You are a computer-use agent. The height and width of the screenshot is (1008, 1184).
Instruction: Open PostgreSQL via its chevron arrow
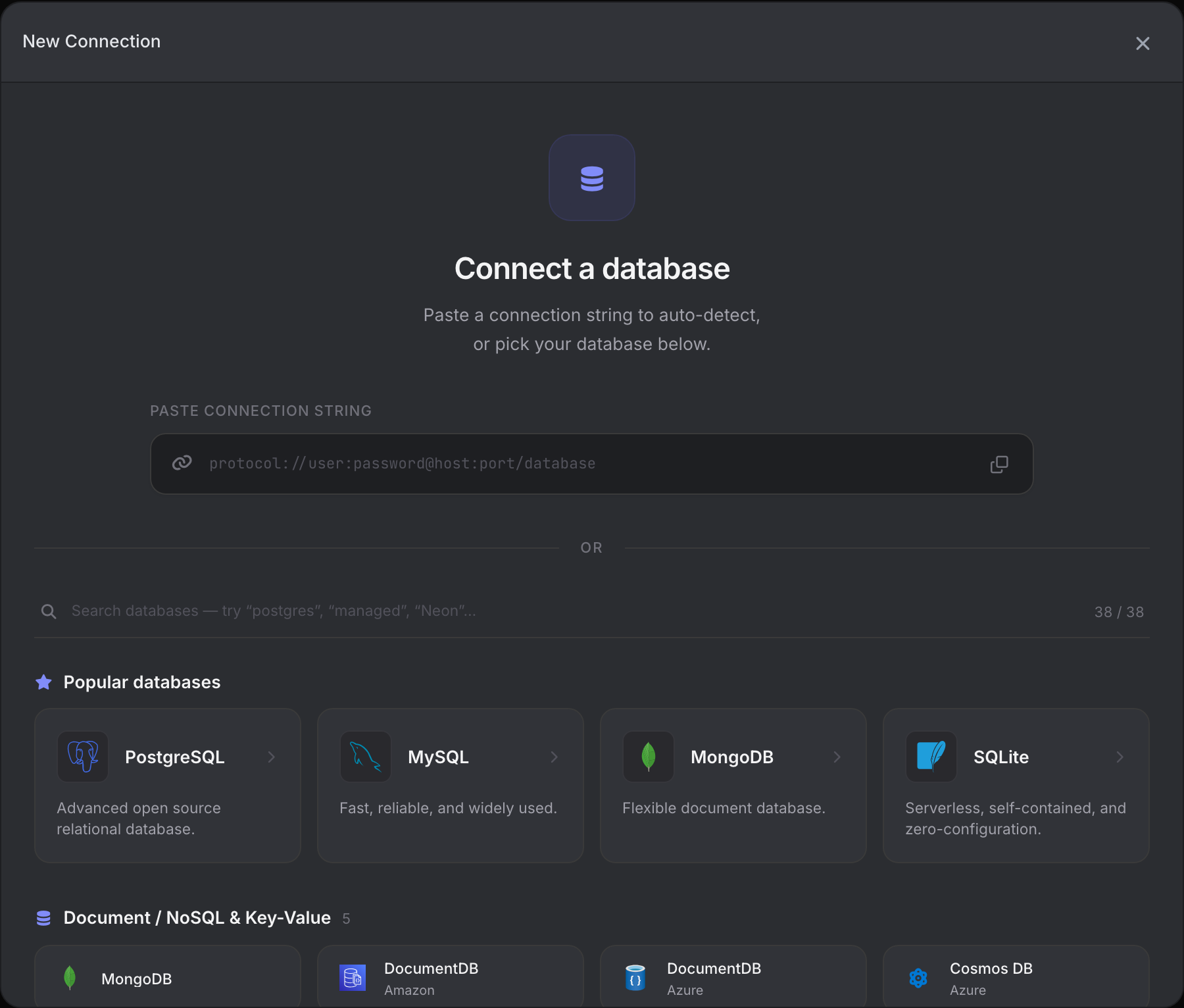click(271, 757)
